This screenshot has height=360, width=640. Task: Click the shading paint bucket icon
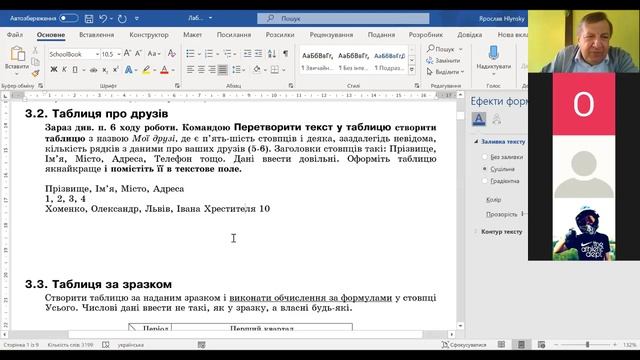pyautogui.click(x=257, y=69)
